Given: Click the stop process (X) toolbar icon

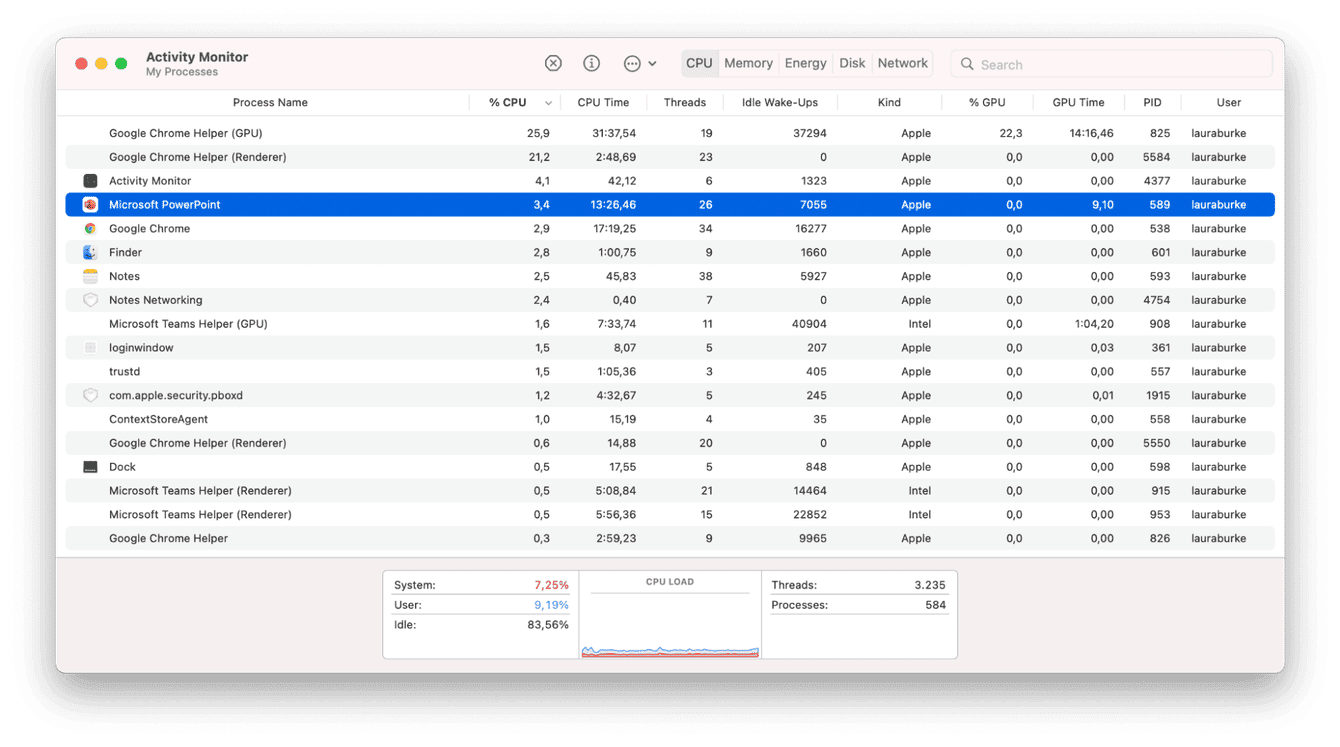Looking at the screenshot, I should click(553, 63).
